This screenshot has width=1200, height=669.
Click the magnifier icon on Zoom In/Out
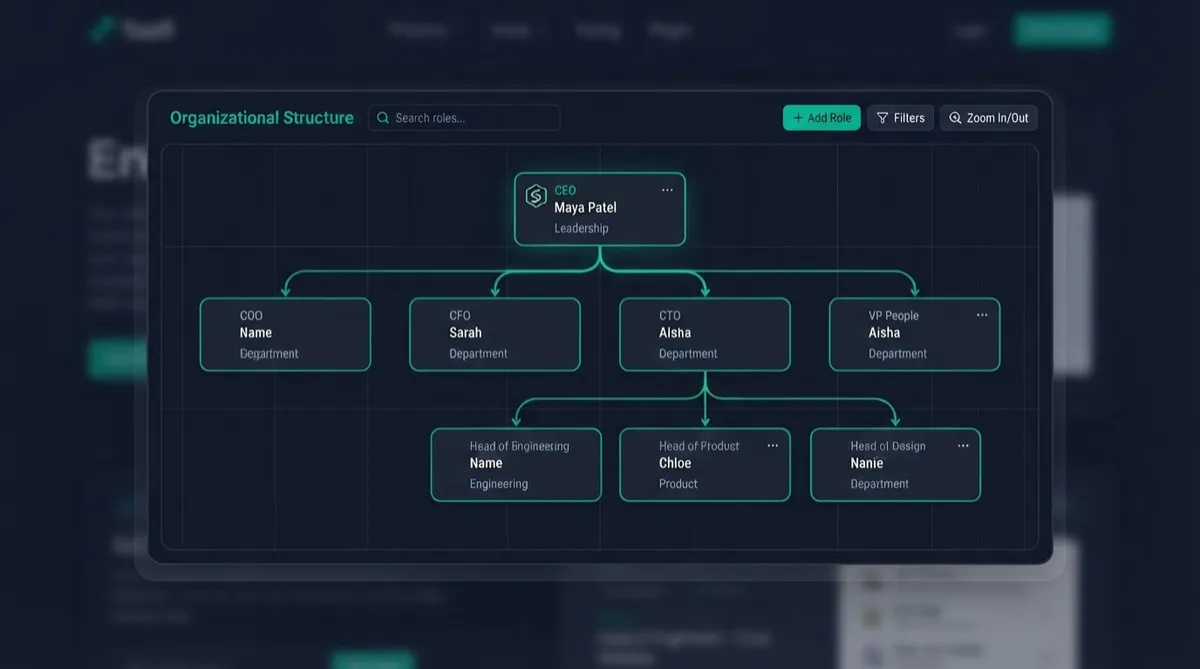click(955, 118)
